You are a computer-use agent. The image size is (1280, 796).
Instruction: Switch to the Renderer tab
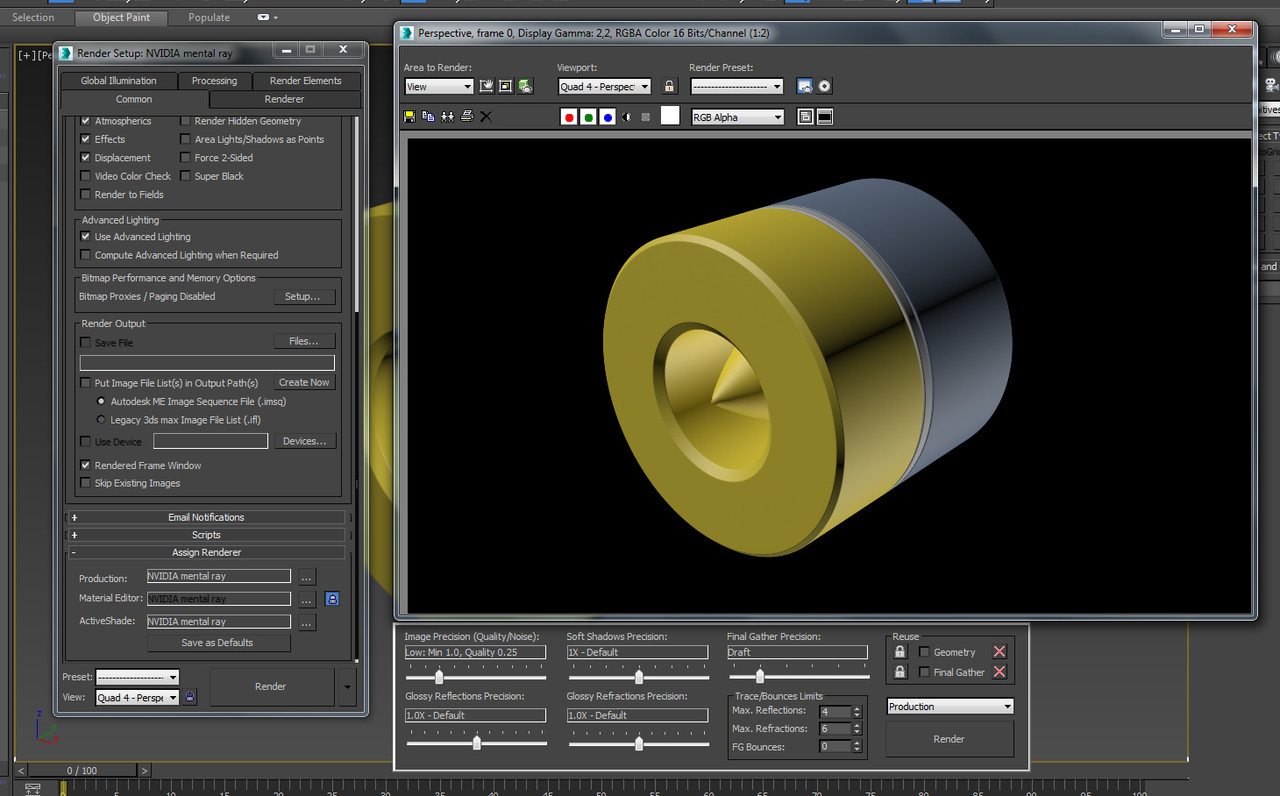click(x=284, y=99)
